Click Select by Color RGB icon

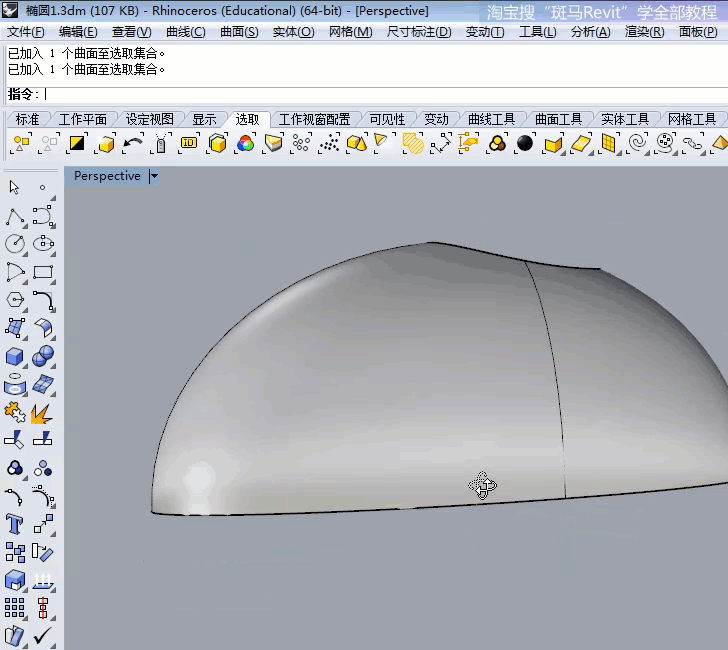(245, 143)
